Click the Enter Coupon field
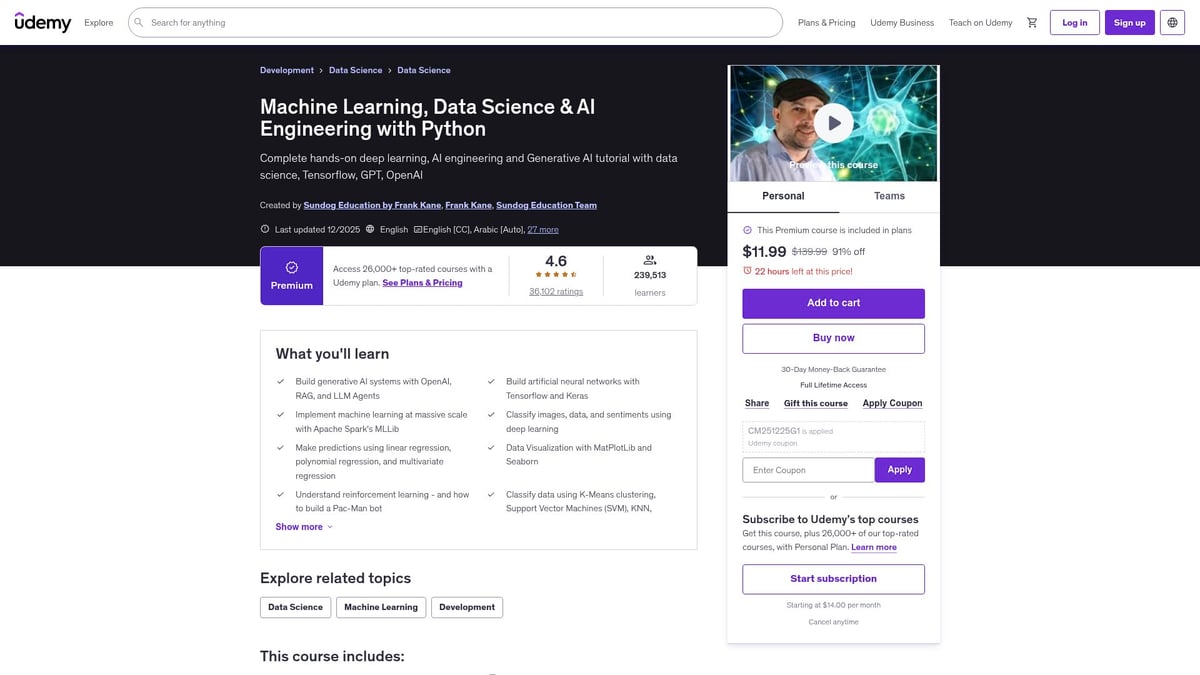Screen dimensions: 1200x675 (808, 470)
